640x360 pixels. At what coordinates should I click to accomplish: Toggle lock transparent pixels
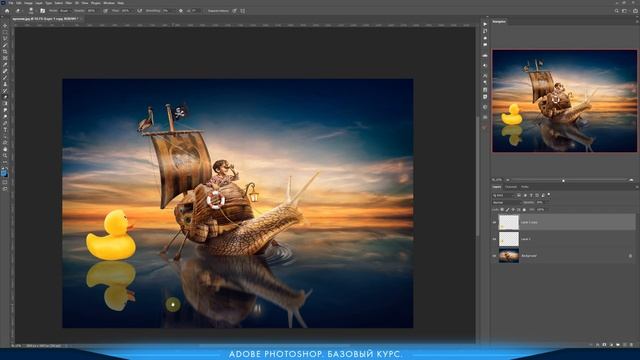(502, 209)
